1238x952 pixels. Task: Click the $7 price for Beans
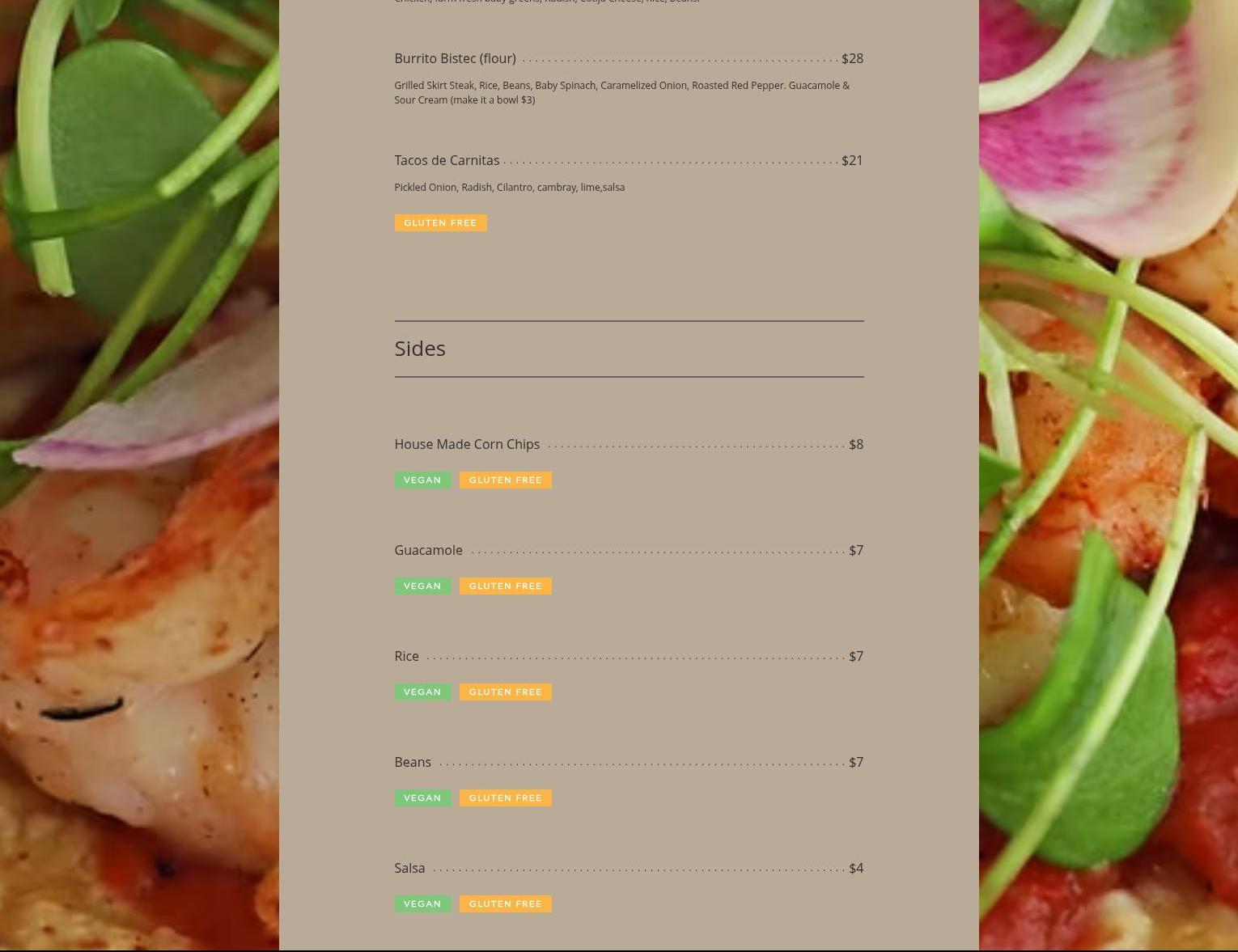pos(856,762)
